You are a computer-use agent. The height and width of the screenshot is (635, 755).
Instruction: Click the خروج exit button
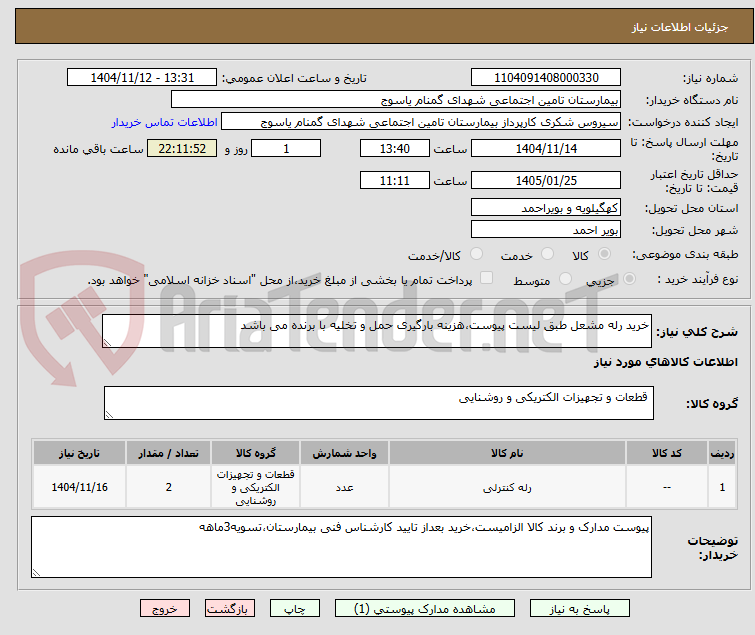165,608
